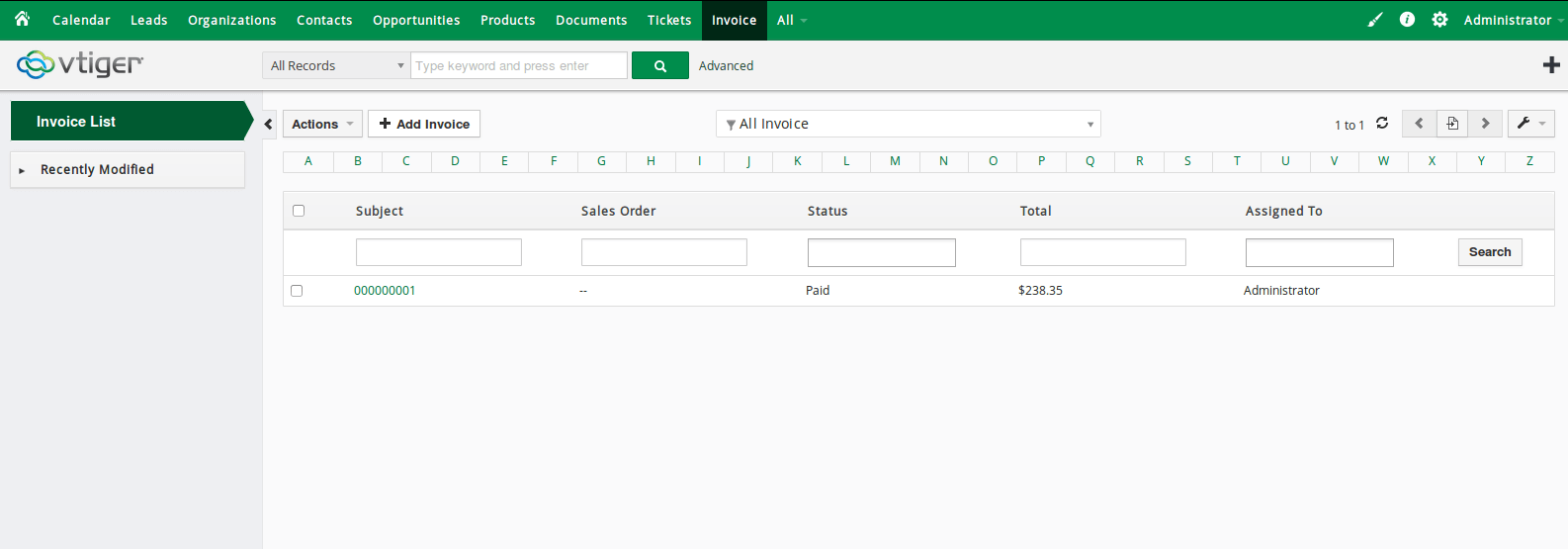Check the select-all invoices checkbox
Image resolution: width=1568 pixels, height=549 pixels.
pos(299,211)
